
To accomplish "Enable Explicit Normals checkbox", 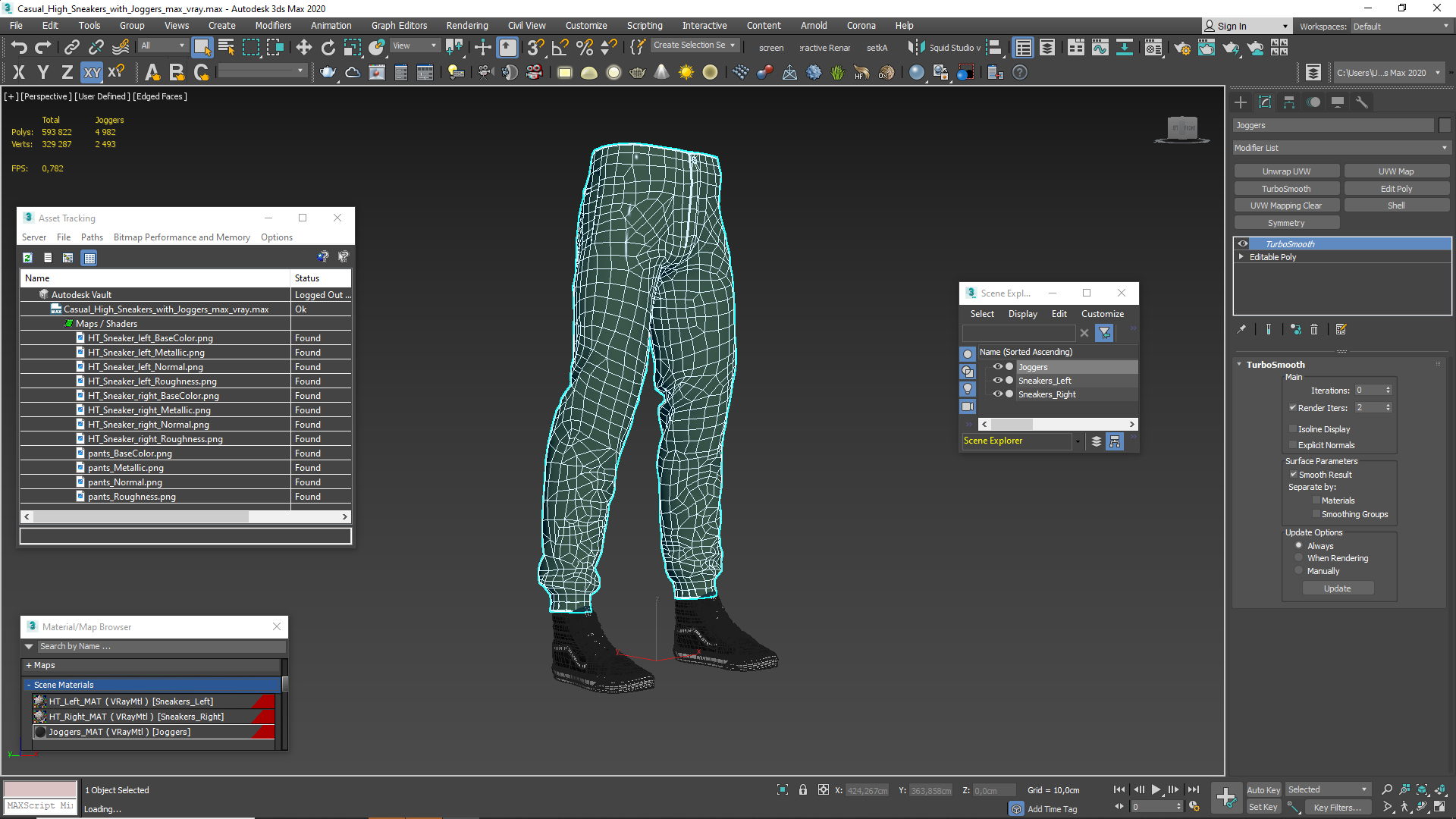I will point(1293,444).
